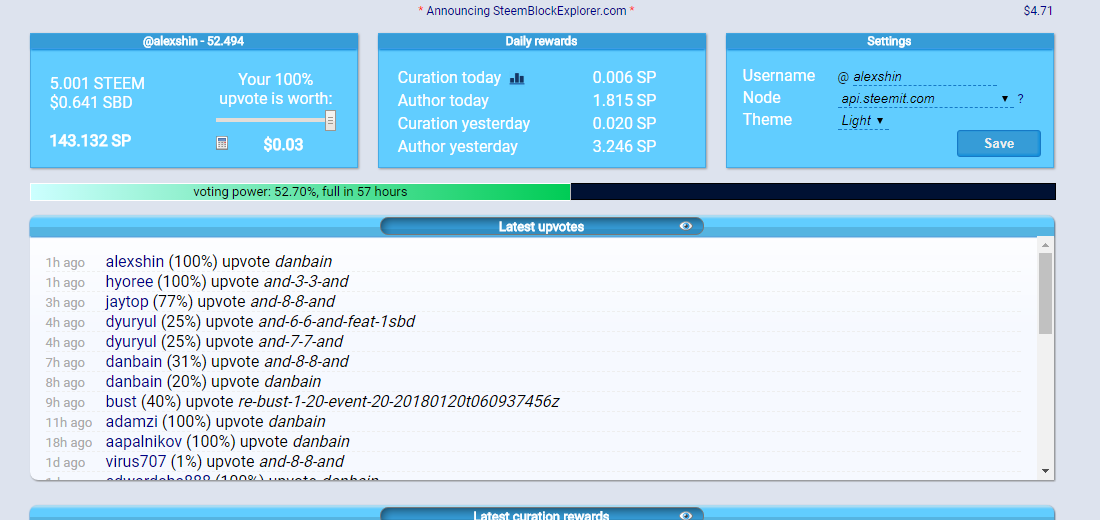Open dyuryul link in and-6-6-and-feat-1sbd row
1100x520 pixels.
131,321
